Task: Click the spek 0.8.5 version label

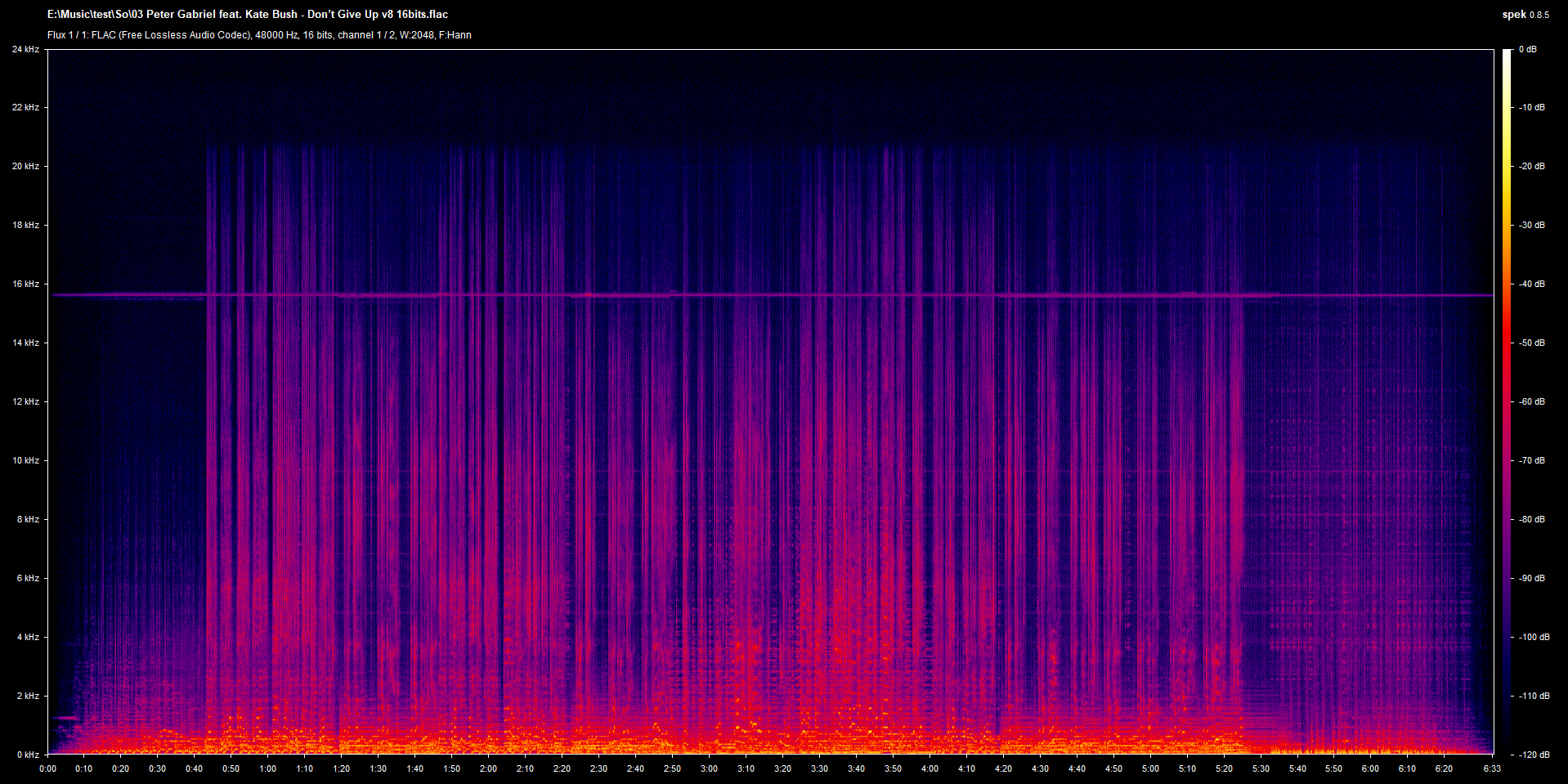Action: (x=1525, y=15)
